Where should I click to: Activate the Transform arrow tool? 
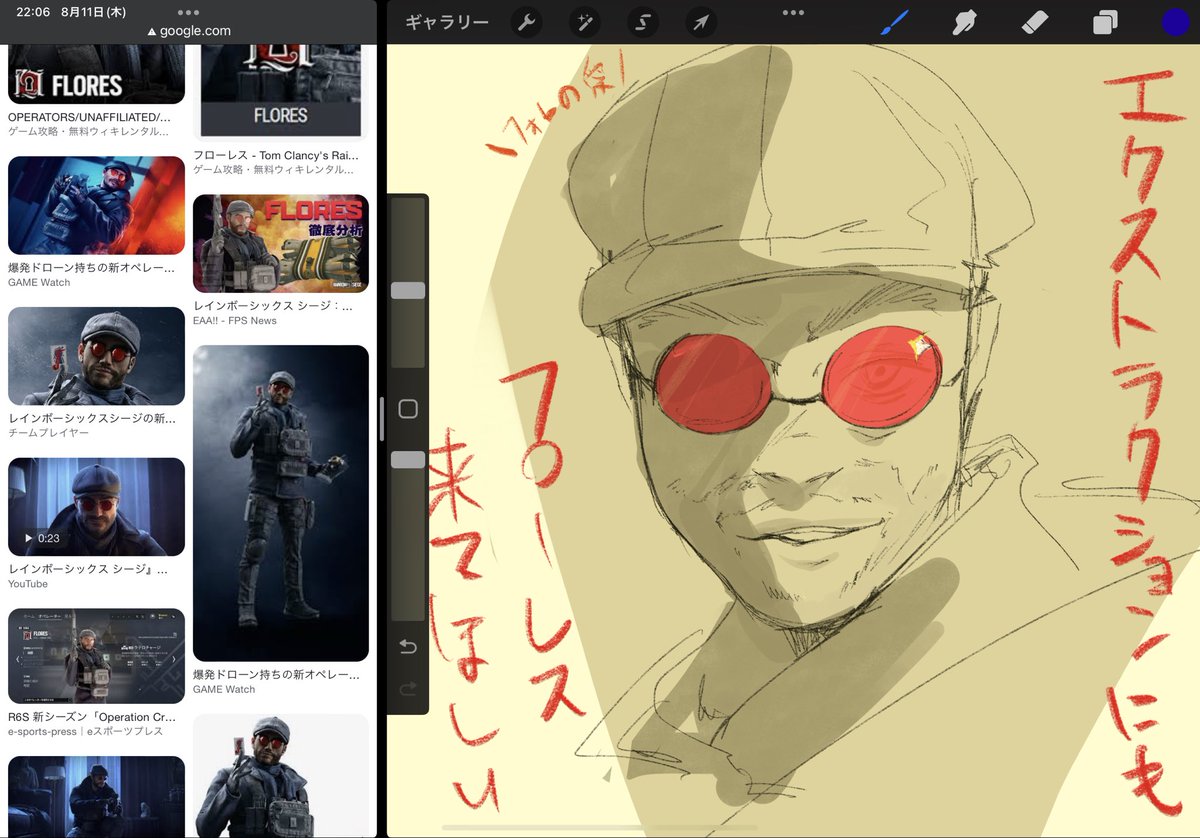point(701,22)
